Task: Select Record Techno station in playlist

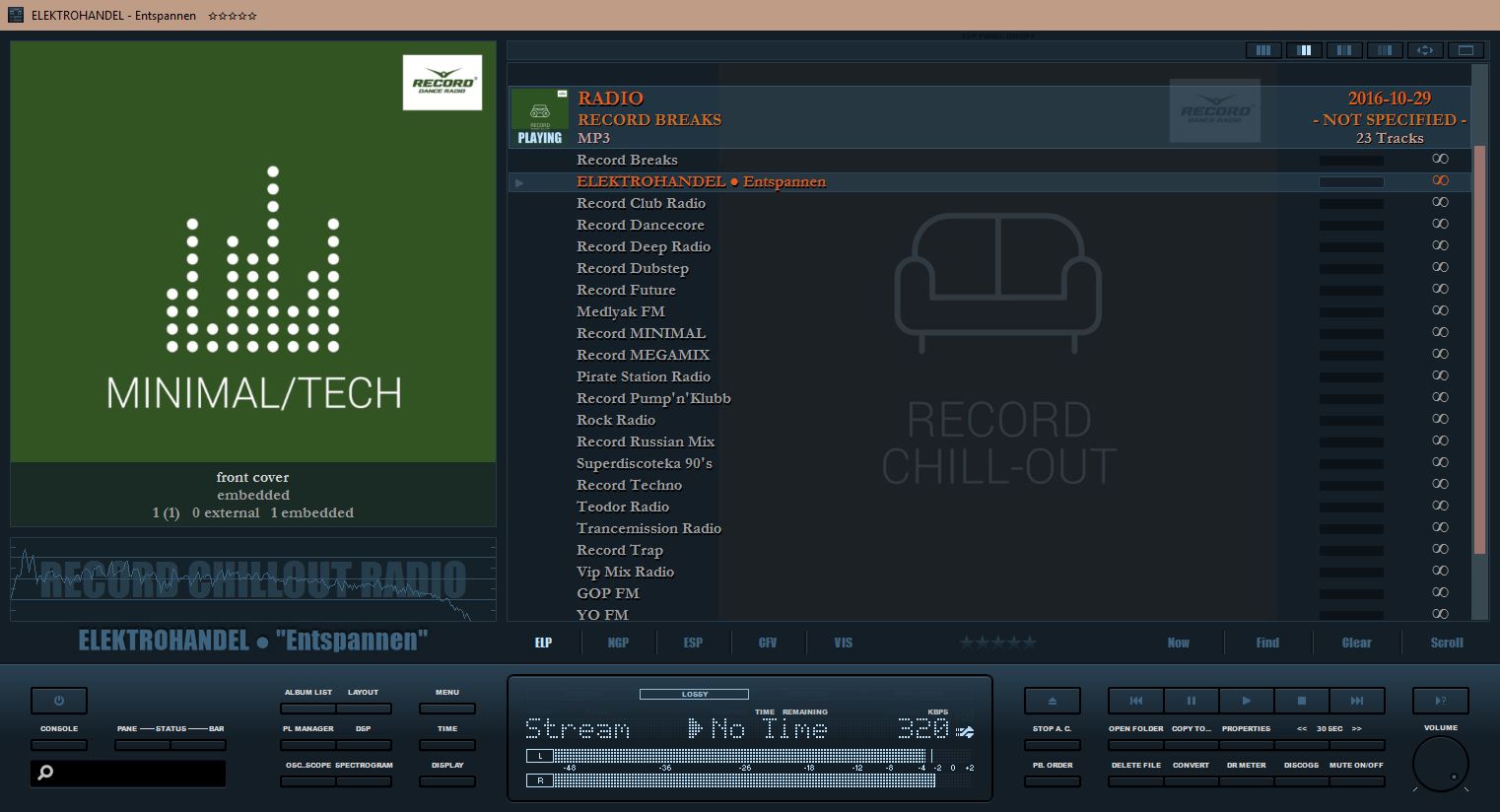Action: 629,485
